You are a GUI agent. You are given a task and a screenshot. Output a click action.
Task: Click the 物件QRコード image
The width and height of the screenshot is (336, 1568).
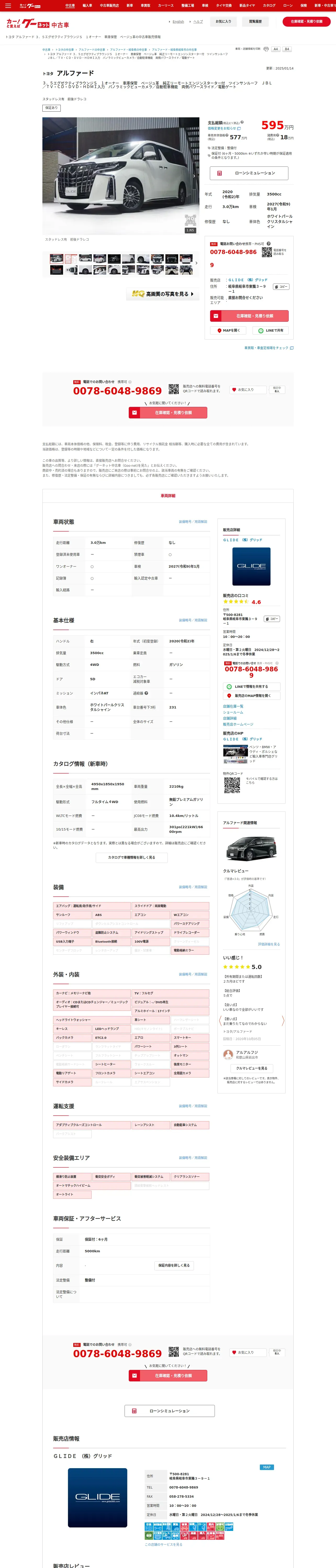coord(232,785)
